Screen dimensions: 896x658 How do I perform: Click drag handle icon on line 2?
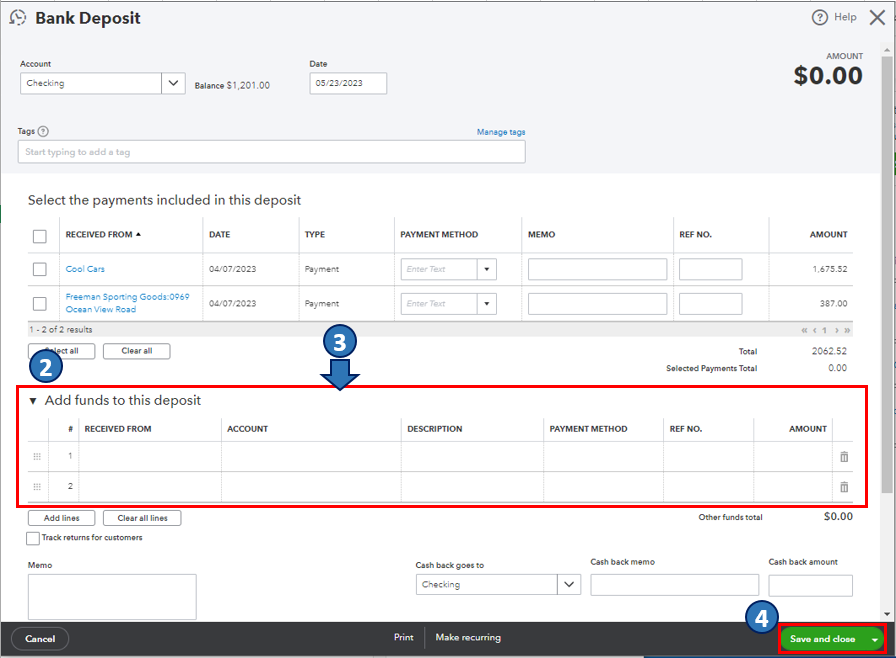pos(38,487)
